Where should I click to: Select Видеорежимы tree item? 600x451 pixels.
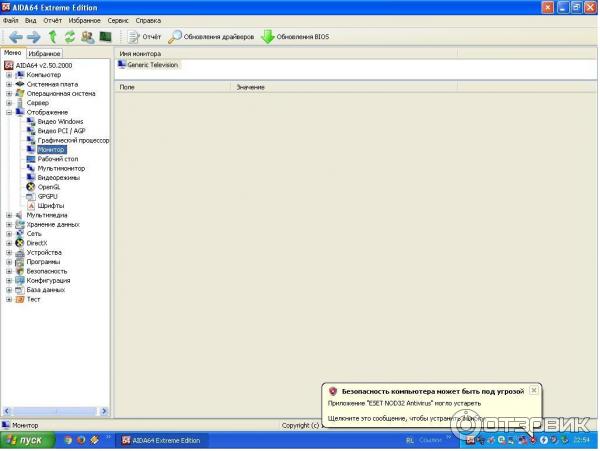coord(59,178)
